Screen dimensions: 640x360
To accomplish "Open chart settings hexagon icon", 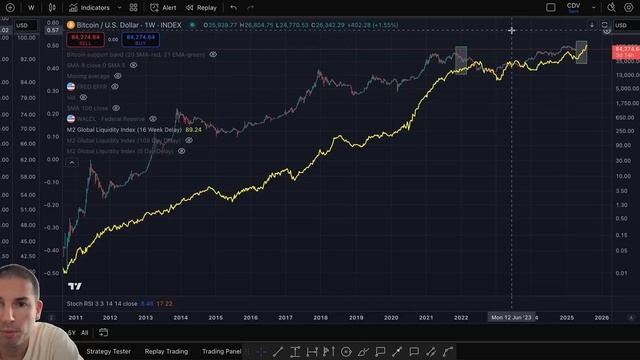I will pos(629,7).
